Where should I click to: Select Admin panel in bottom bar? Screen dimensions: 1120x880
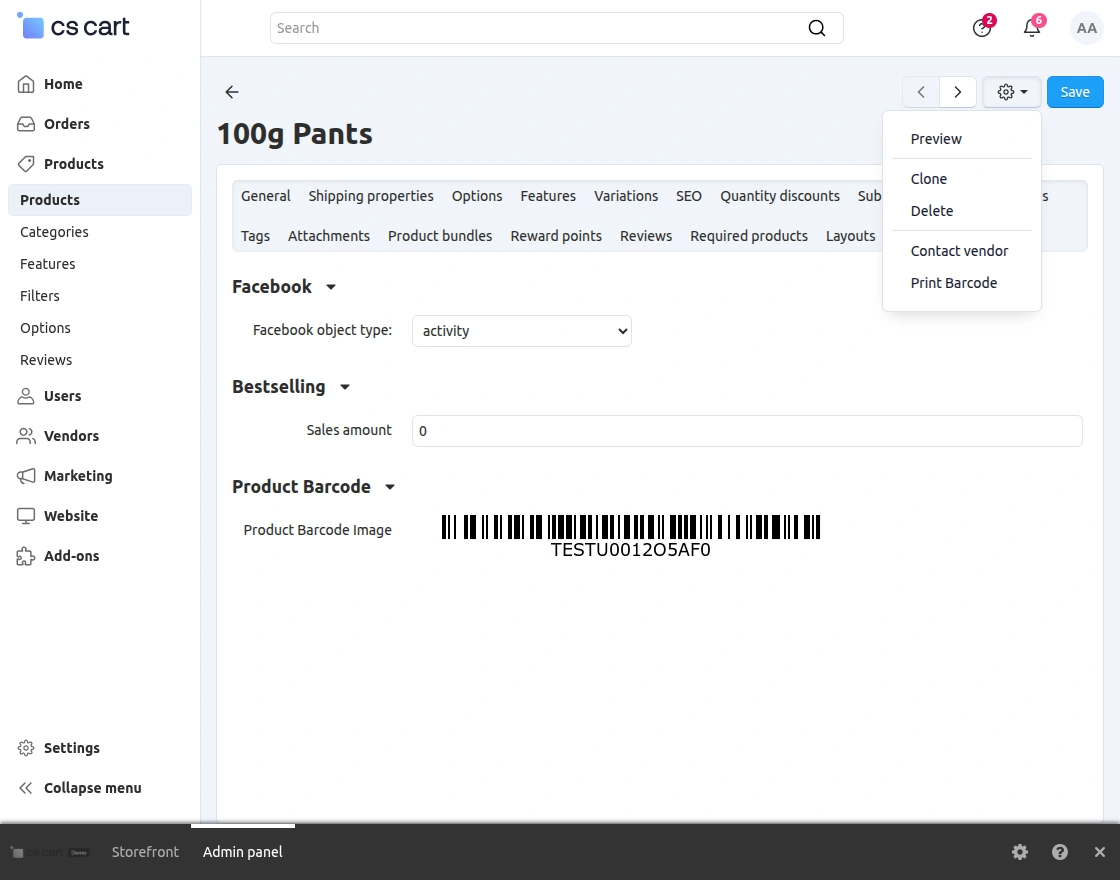[x=243, y=852]
